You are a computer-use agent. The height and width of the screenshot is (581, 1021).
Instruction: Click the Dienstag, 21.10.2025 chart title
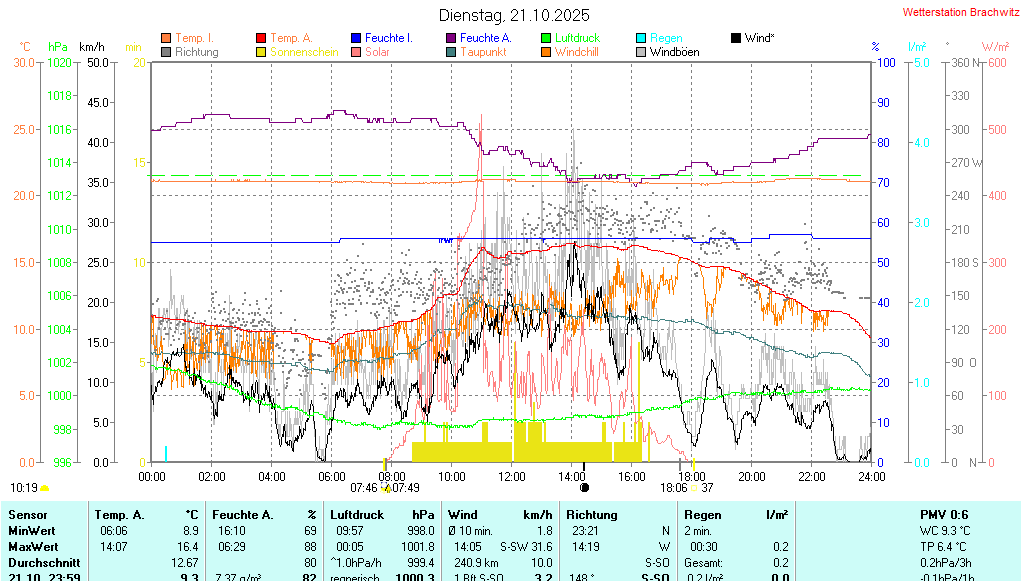[514, 15]
